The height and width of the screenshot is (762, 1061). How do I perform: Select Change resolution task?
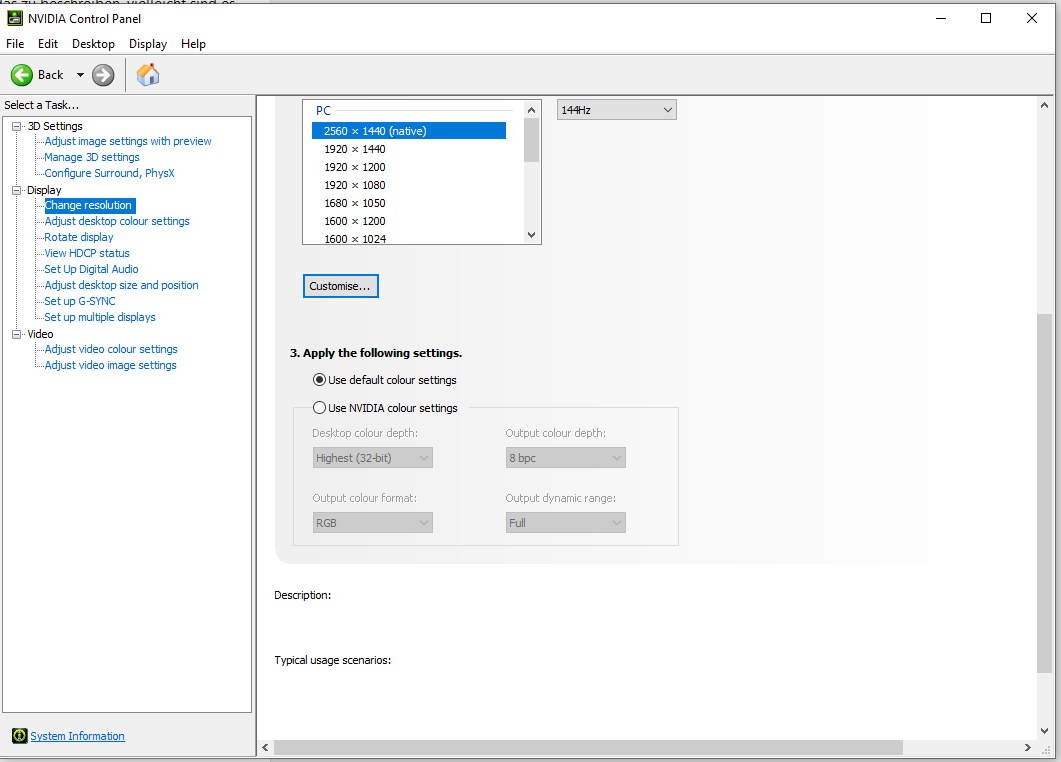pyautogui.click(x=89, y=205)
